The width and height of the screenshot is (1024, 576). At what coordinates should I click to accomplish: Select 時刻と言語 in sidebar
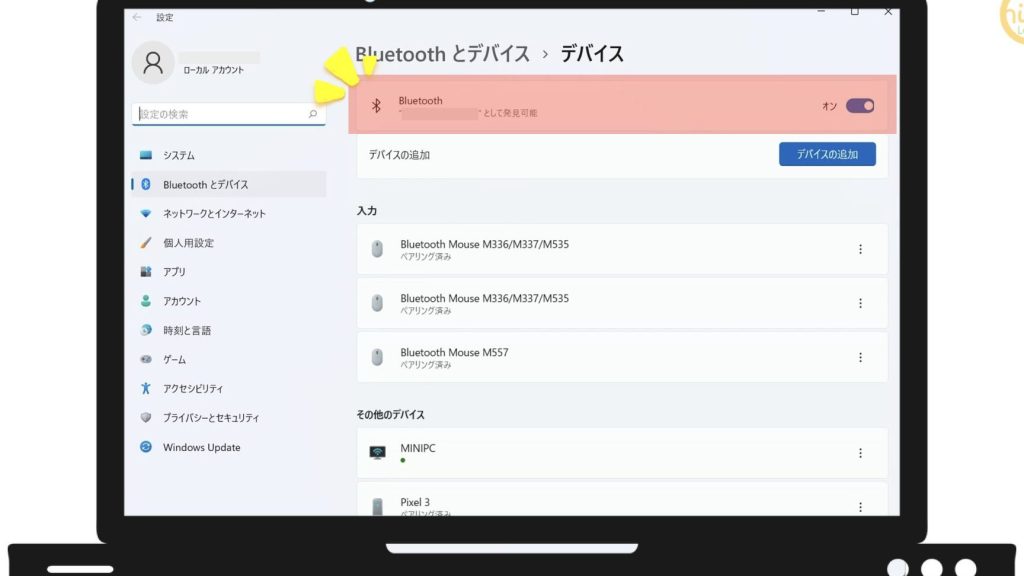click(x=229, y=330)
